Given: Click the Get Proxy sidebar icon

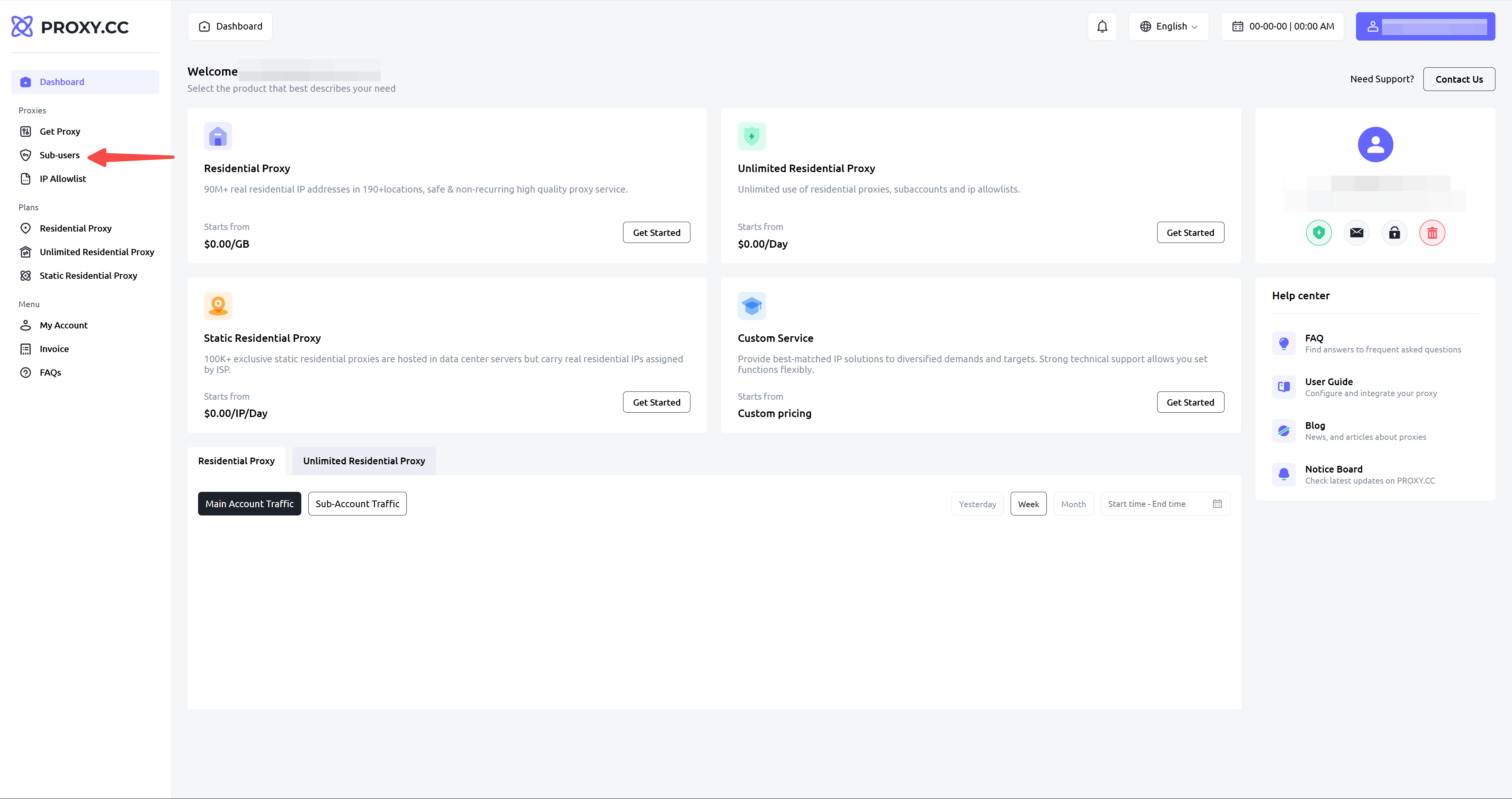Looking at the screenshot, I should [x=26, y=132].
